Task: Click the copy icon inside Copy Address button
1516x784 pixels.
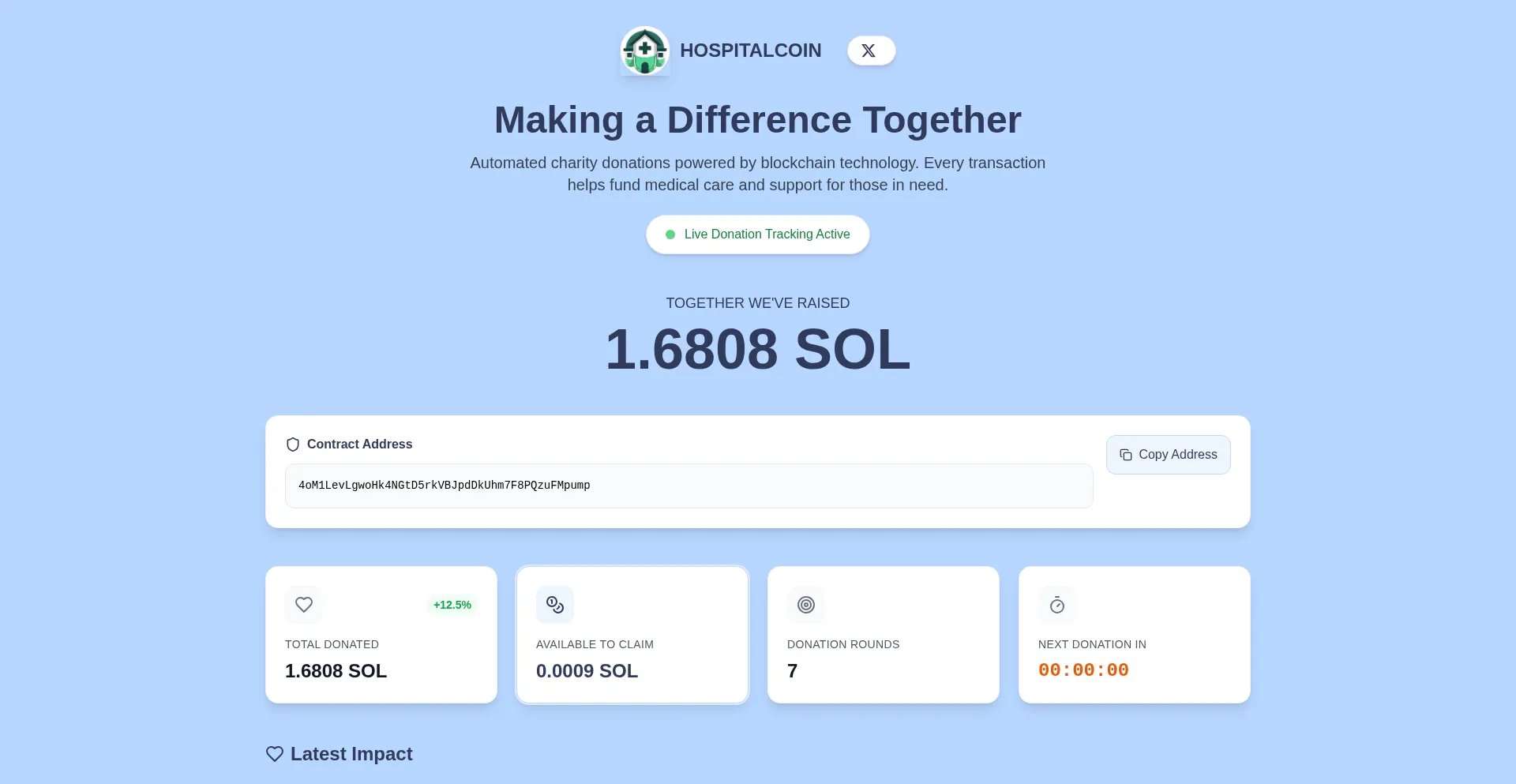Action: [x=1125, y=455]
